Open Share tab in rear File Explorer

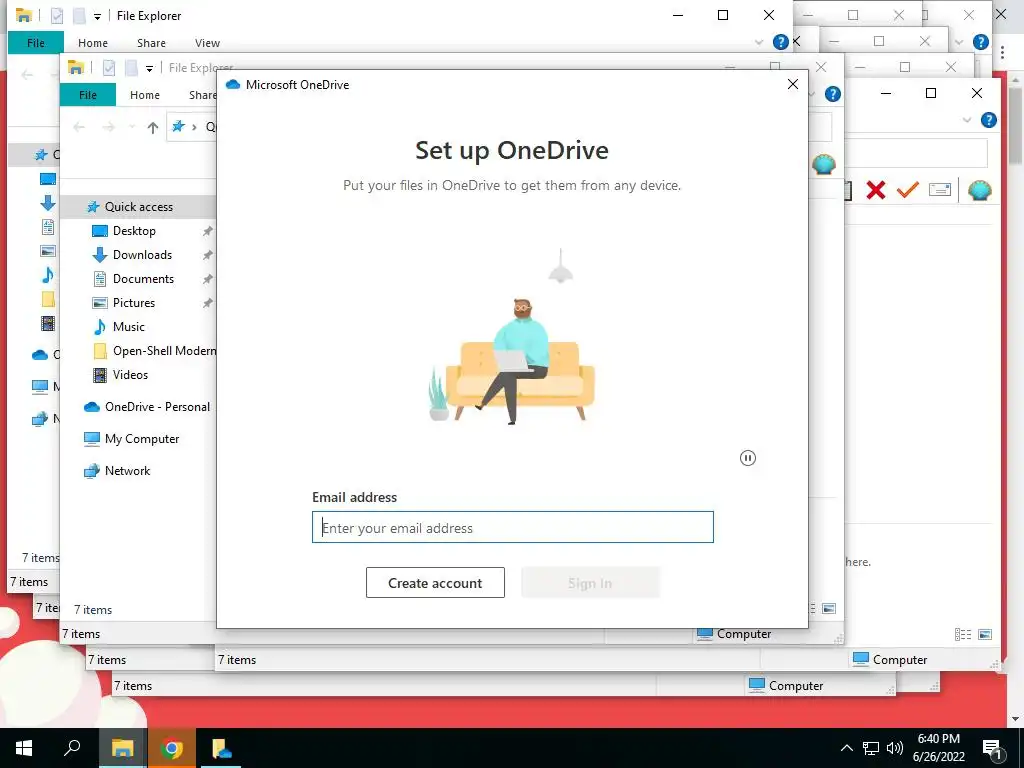(x=151, y=42)
